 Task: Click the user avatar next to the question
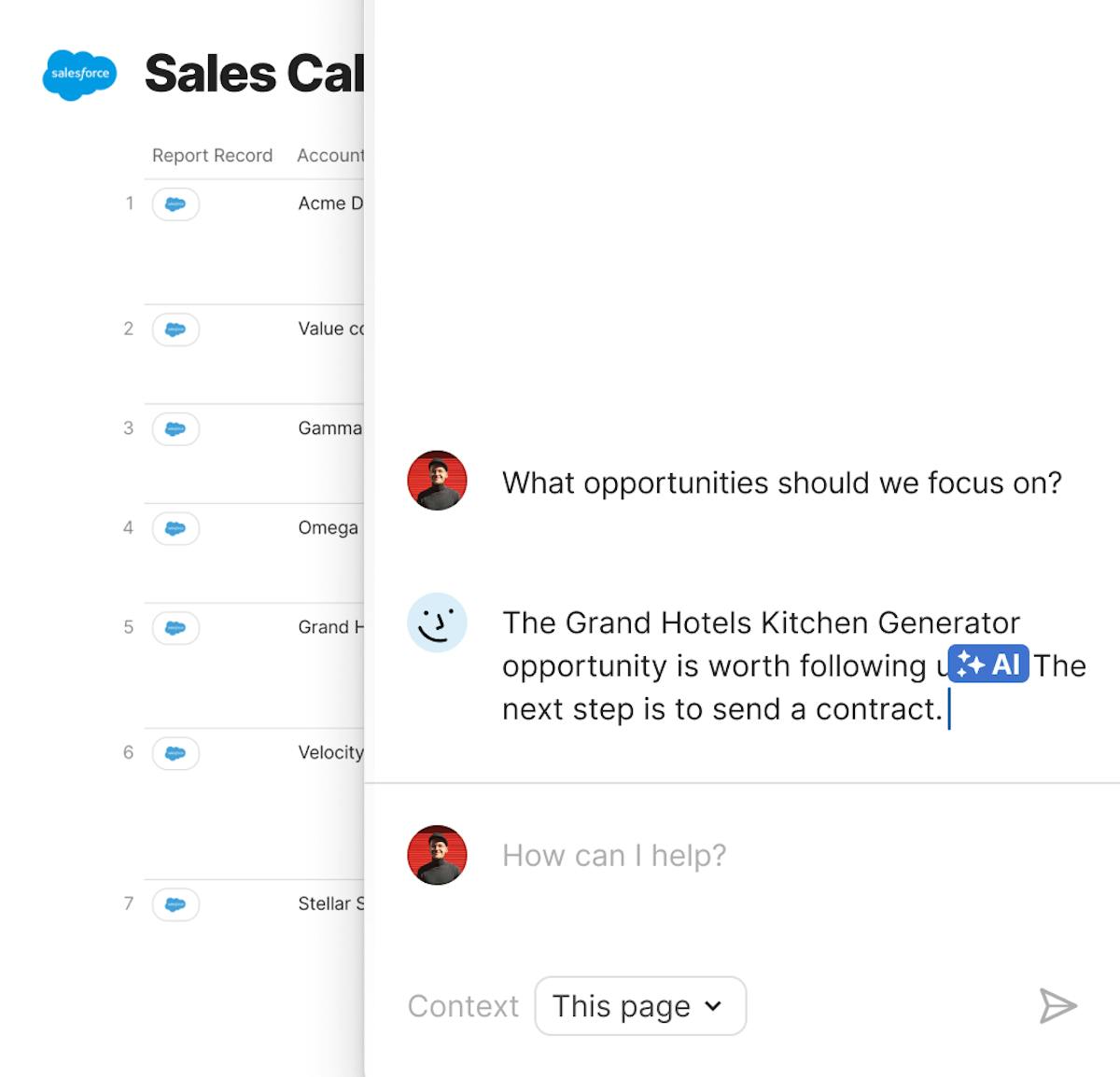437,481
